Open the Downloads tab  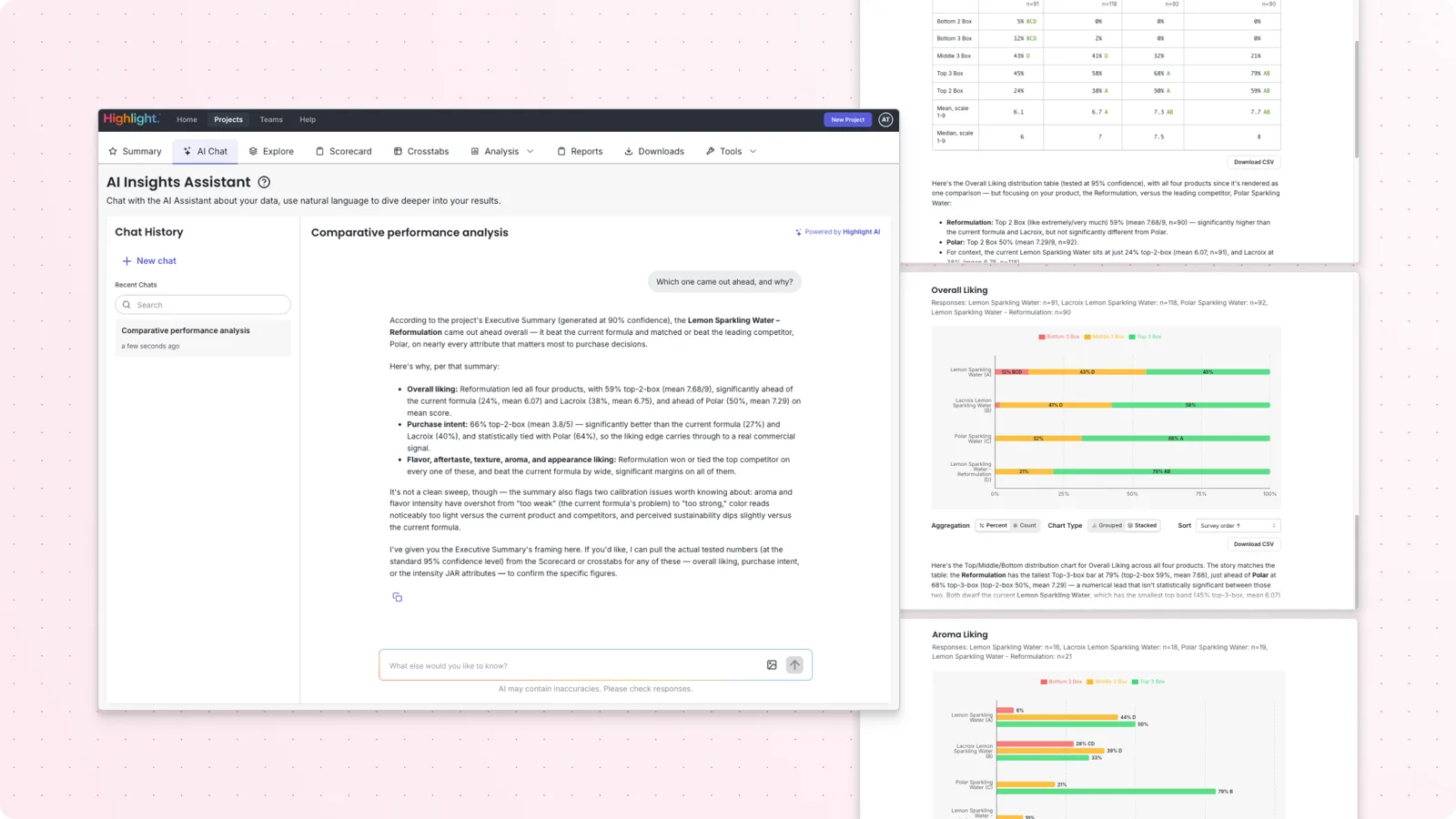tap(654, 151)
